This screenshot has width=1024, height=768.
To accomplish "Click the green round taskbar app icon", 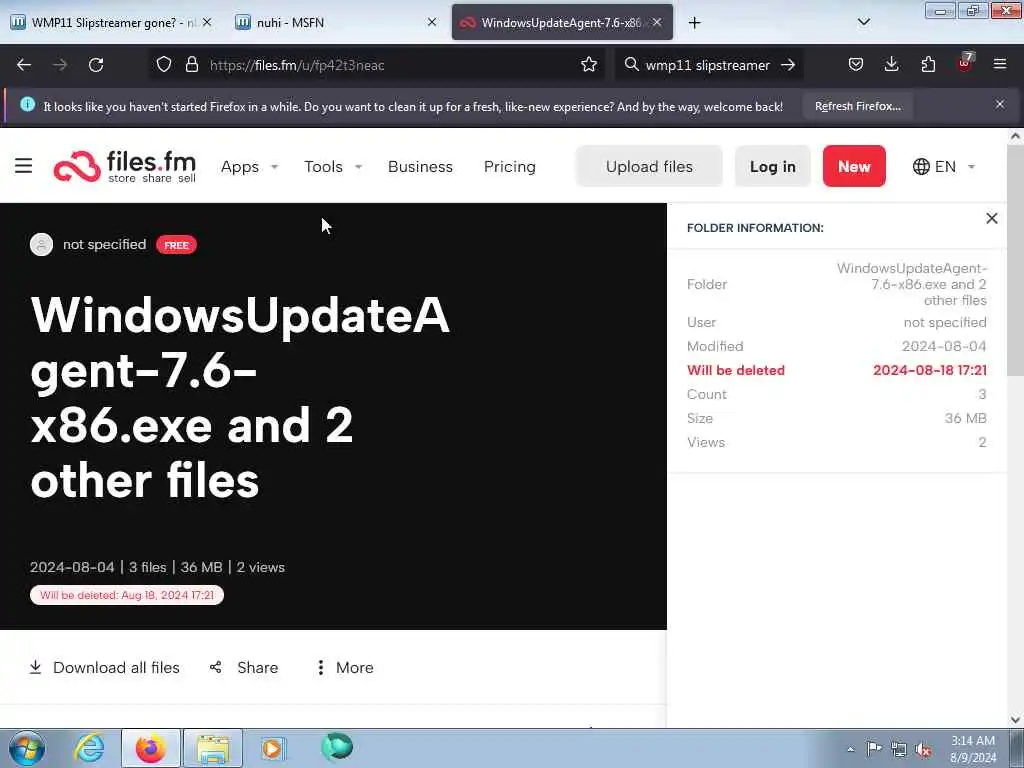I will [337, 747].
